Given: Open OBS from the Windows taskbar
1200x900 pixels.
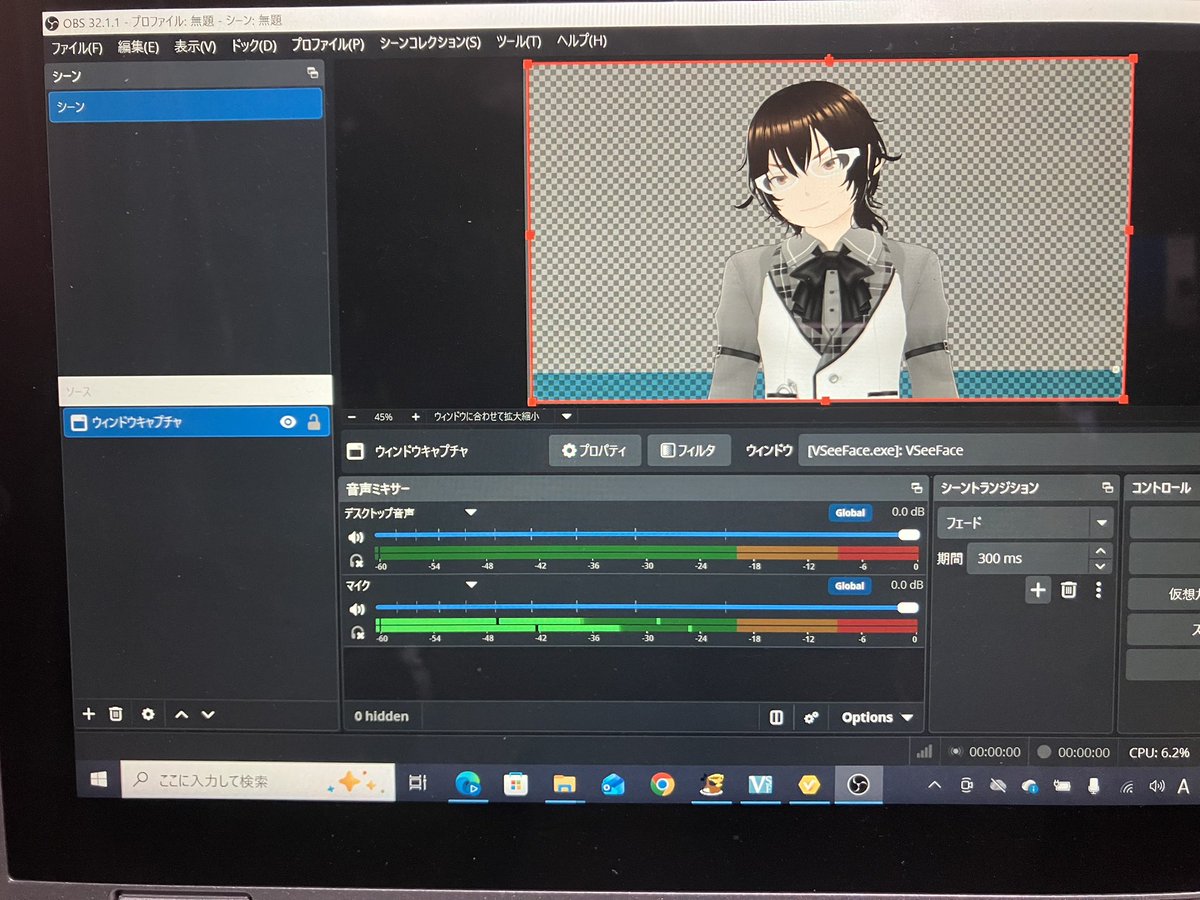Looking at the screenshot, I should (x=858, y=785).
